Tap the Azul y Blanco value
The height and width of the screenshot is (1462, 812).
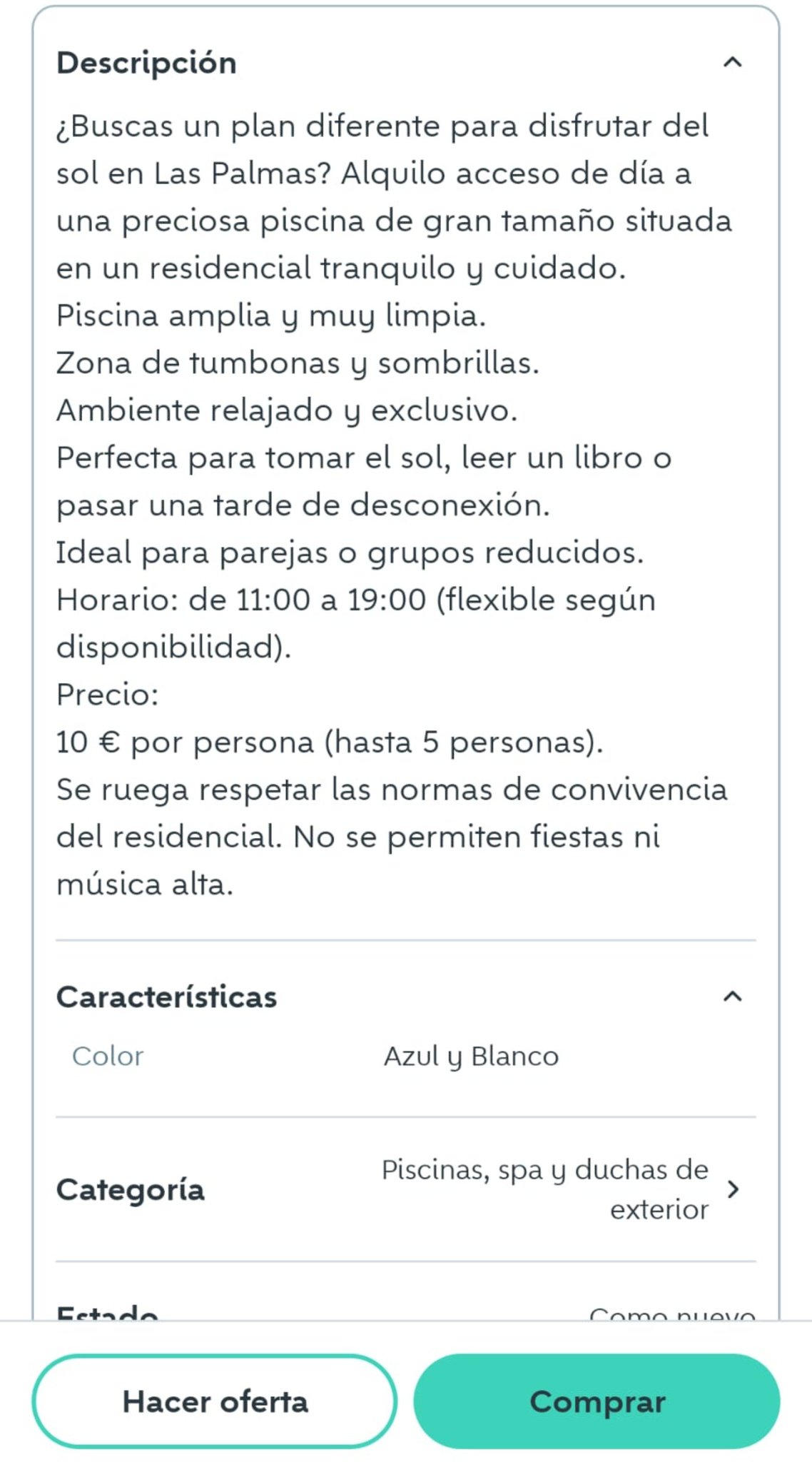pos(471,1057)
